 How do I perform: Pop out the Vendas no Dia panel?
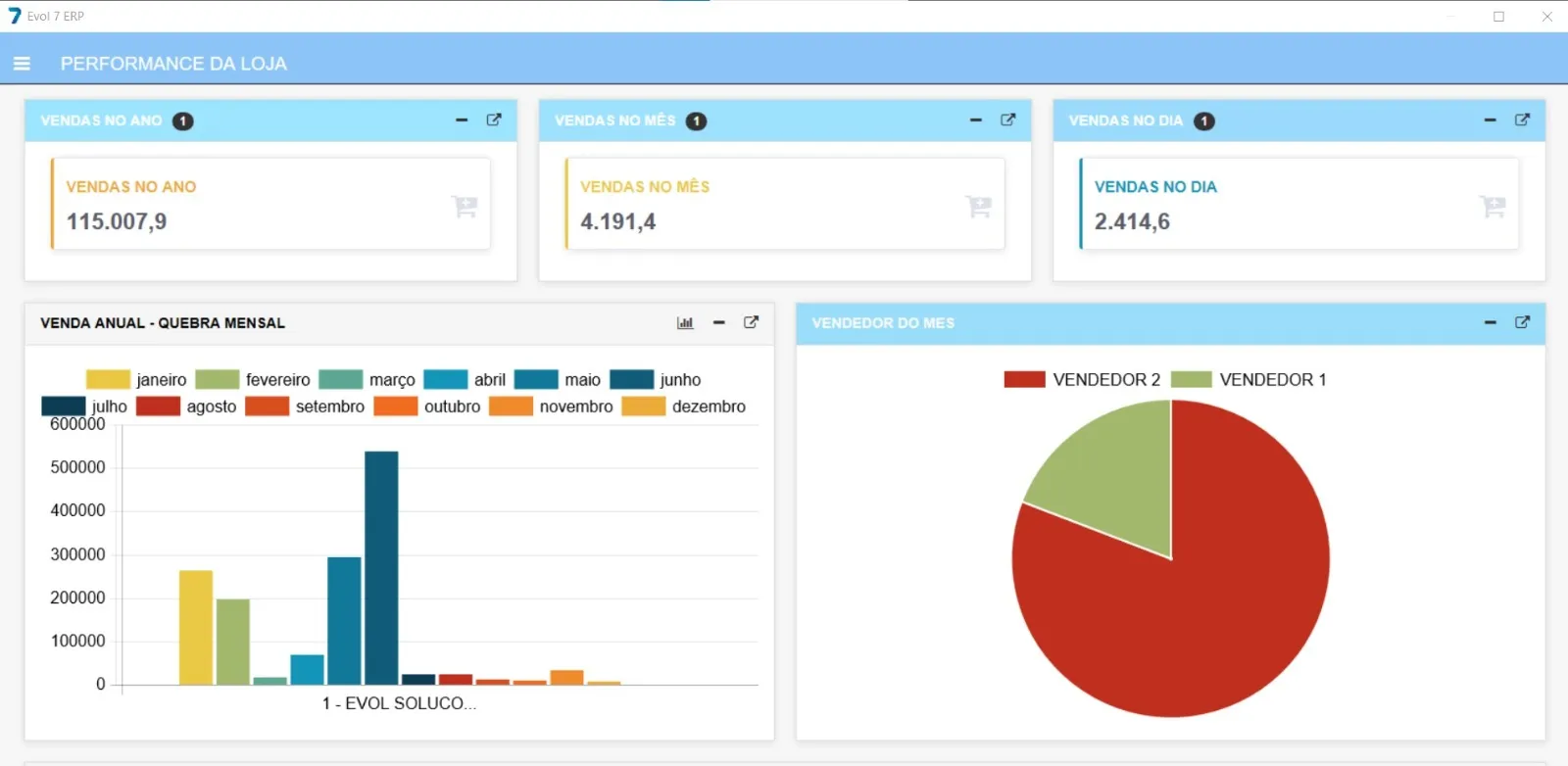[x=1522, y=120]
